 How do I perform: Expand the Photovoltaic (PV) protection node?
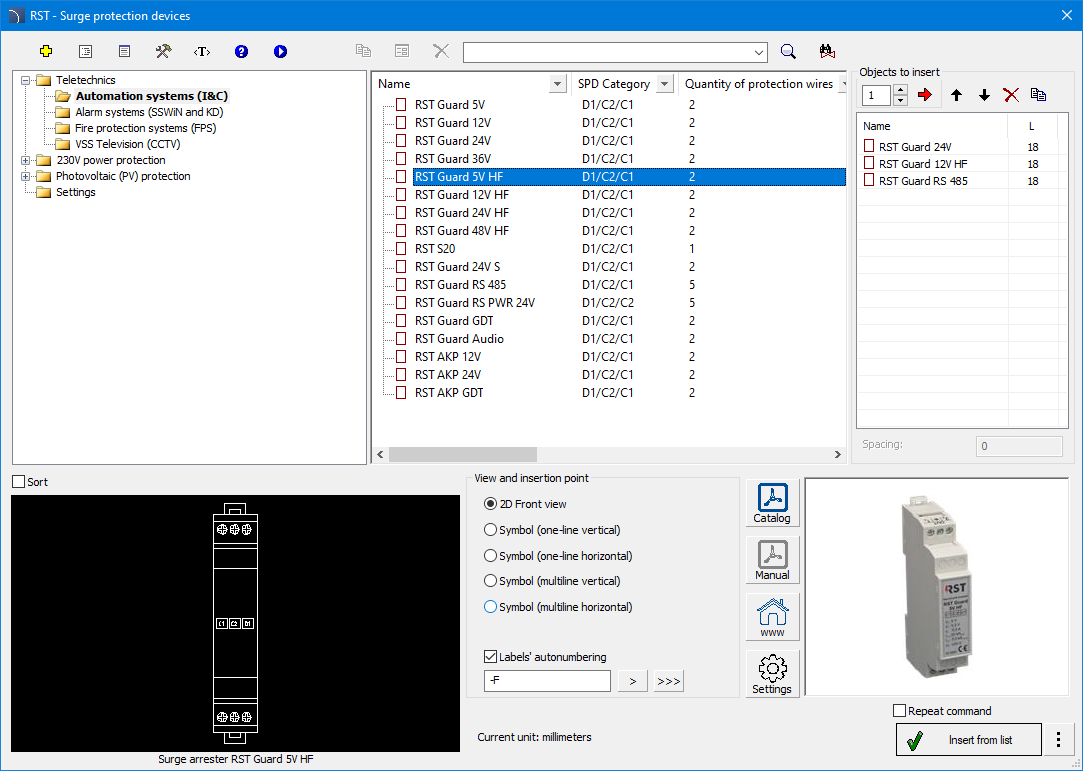click(26, 176)
